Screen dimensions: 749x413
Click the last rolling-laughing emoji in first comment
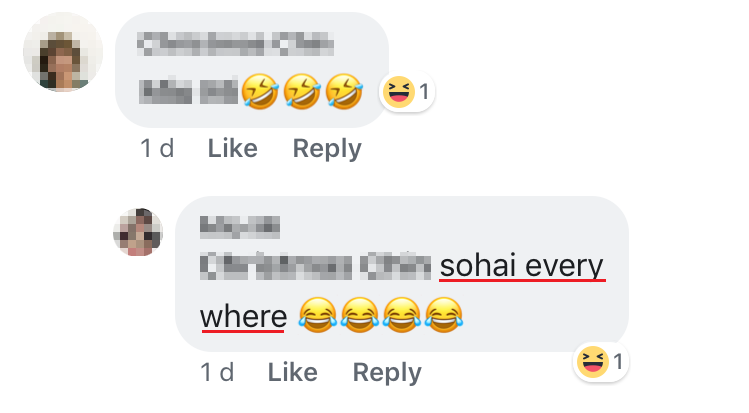pyautogui.click(x=344, y=94)
